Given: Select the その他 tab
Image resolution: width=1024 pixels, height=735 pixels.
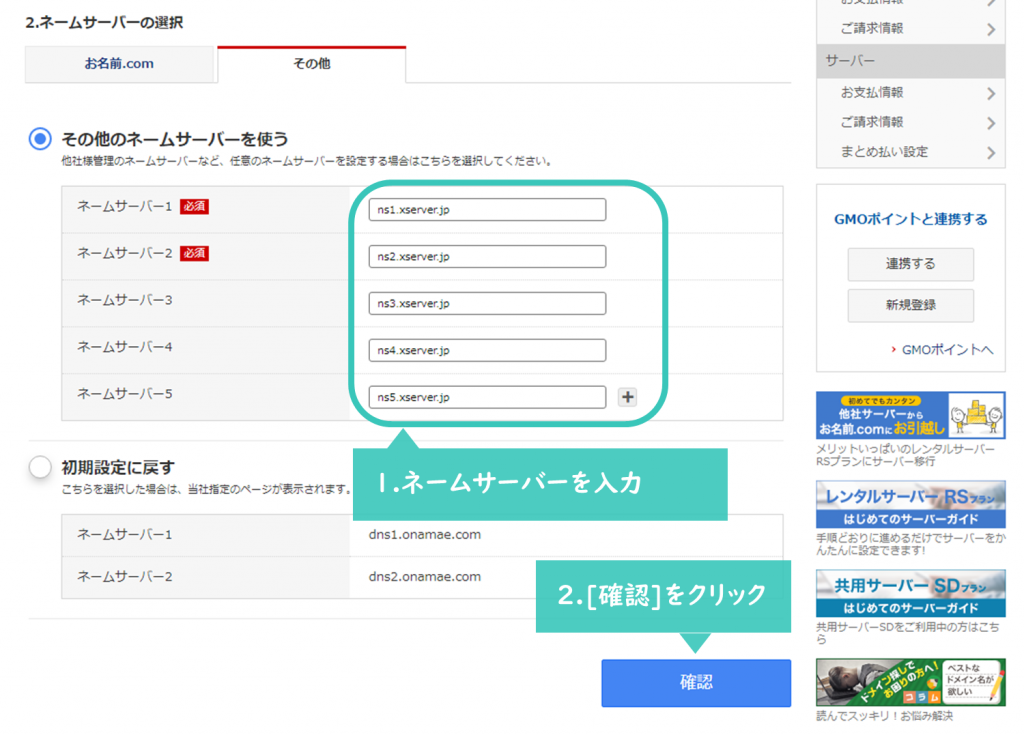Looking at the screenshot, I should pyautogui.click(x=312, y=64).
